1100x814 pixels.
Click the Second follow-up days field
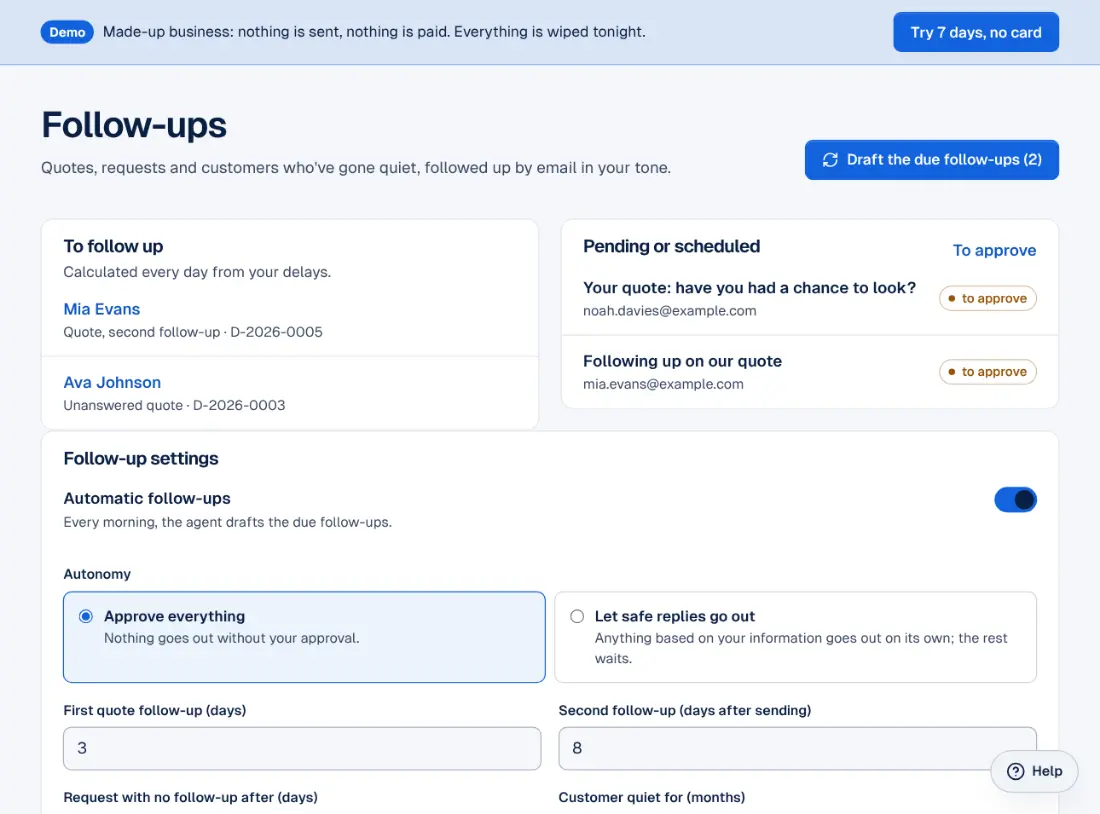[797, 748]
